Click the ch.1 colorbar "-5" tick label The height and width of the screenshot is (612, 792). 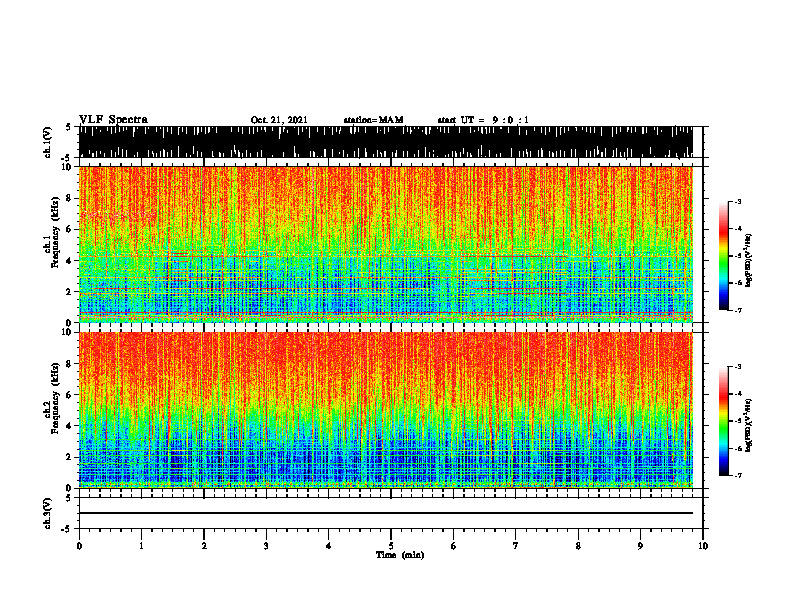point(737,256)
